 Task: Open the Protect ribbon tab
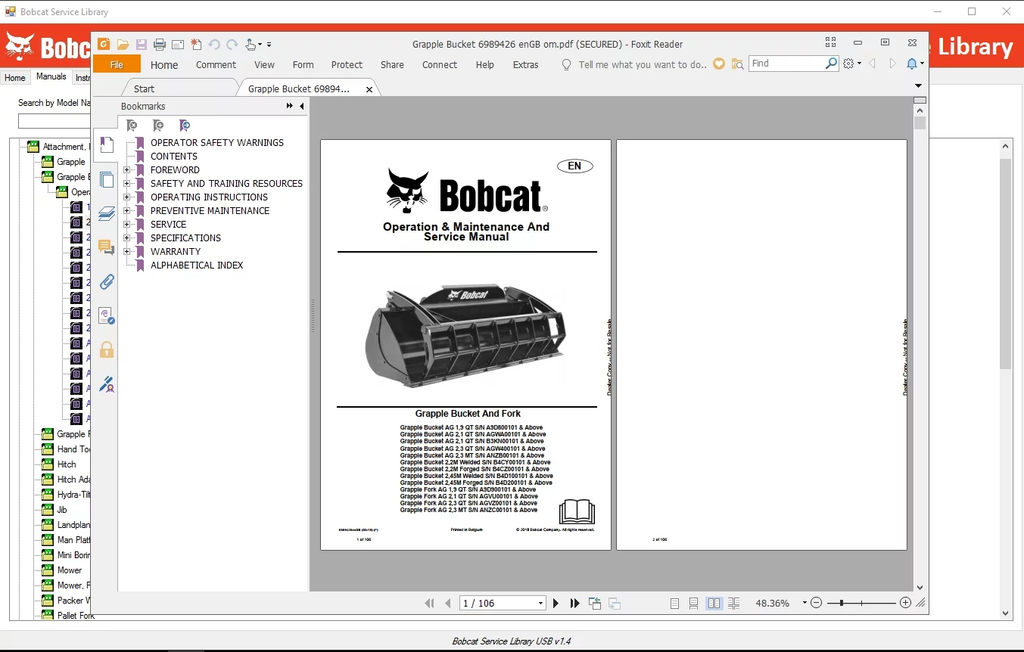coord(346,65)
